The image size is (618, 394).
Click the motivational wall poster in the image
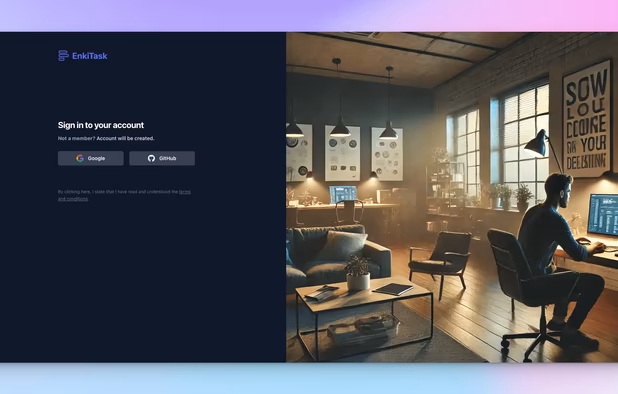586,118
